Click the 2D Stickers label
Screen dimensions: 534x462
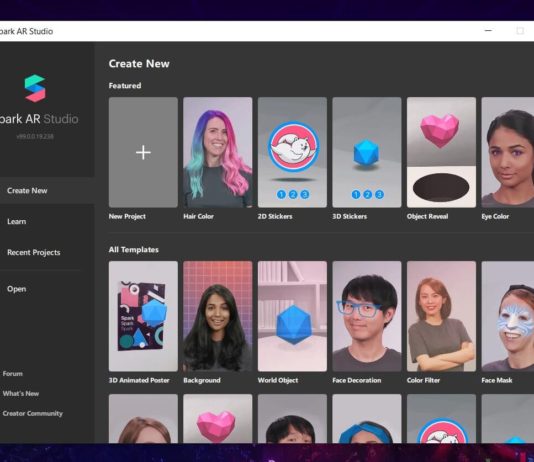pos(275,216)
